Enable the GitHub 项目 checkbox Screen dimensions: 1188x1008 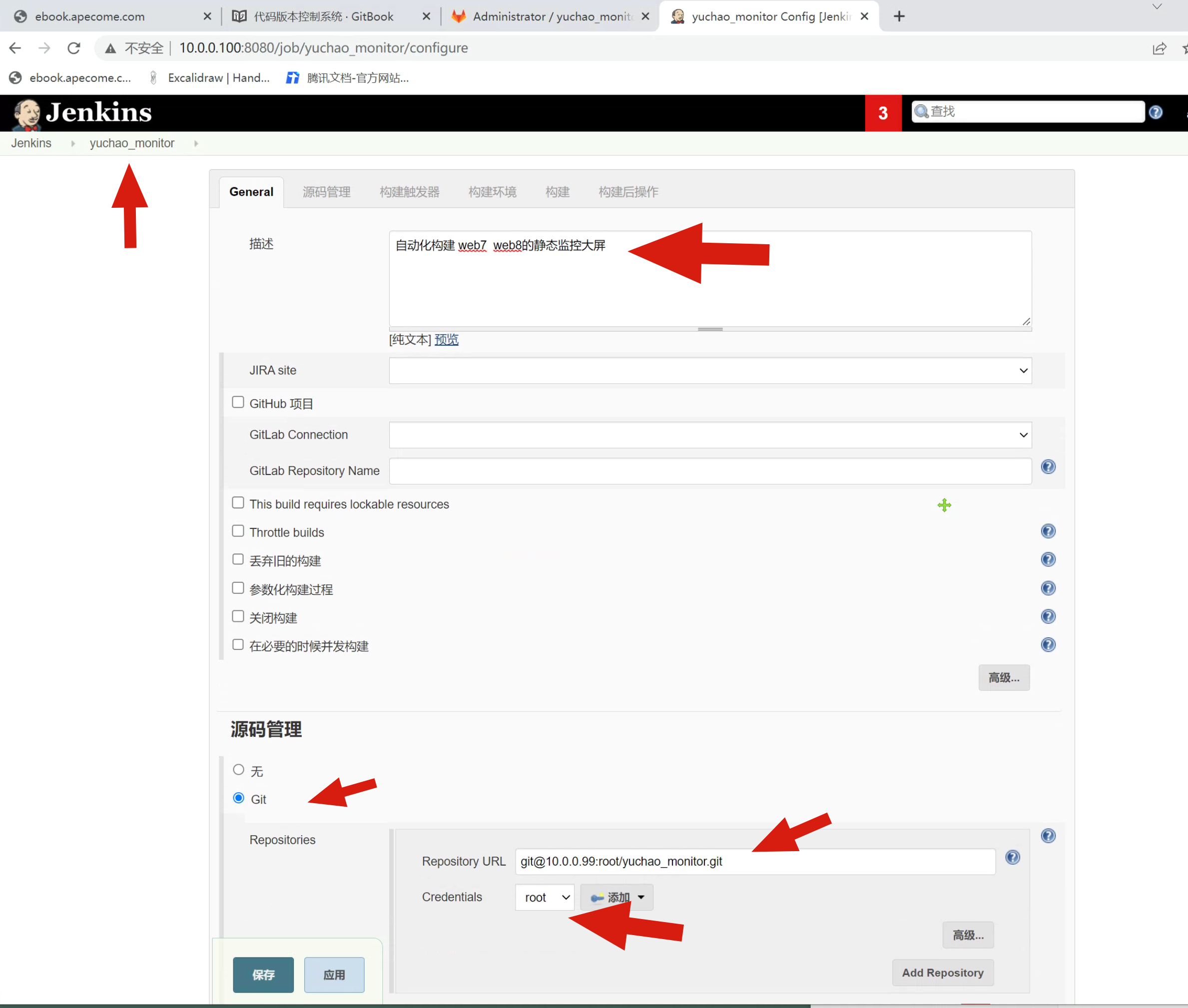[238, 402]
